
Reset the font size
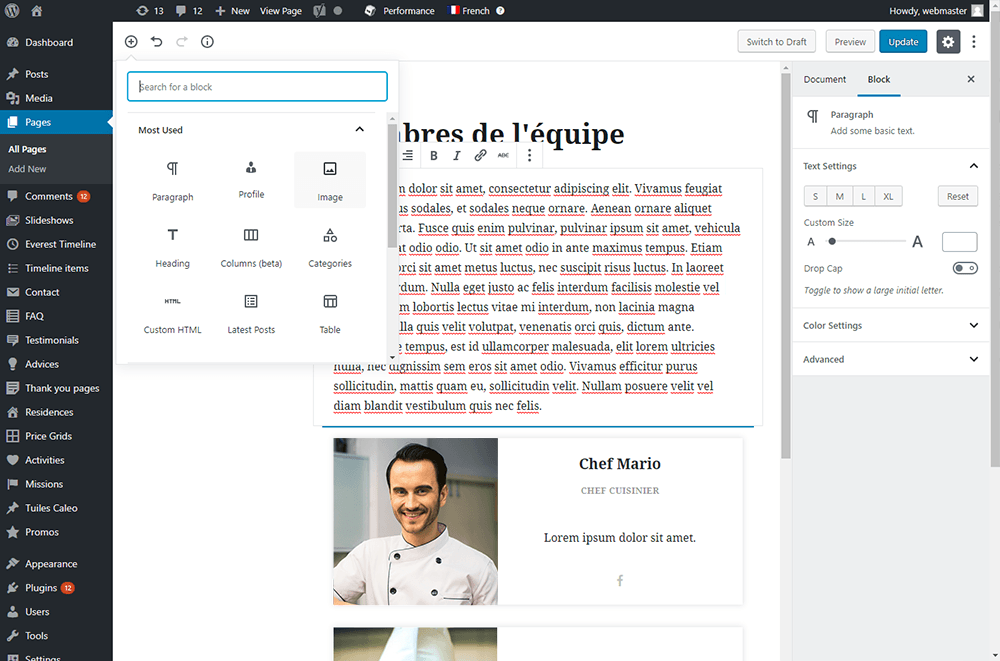tap(957, 197)
